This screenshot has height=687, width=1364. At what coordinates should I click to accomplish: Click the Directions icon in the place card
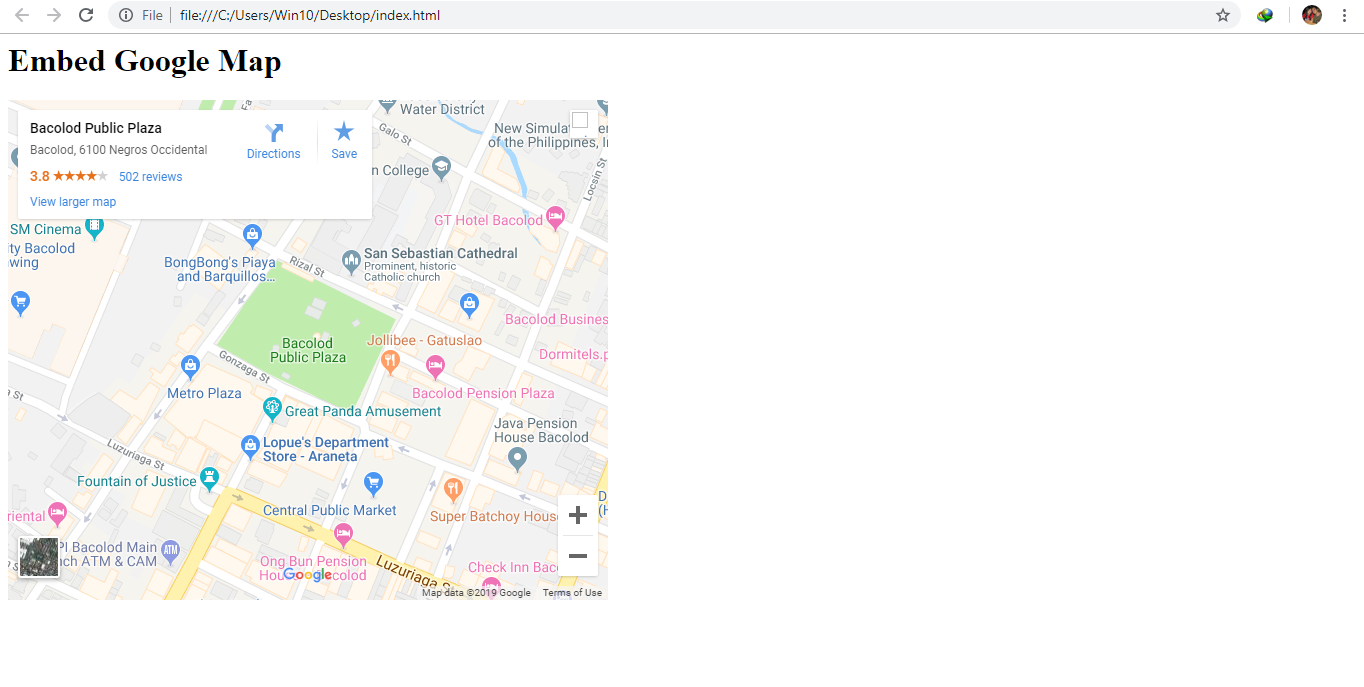point(274,133)
